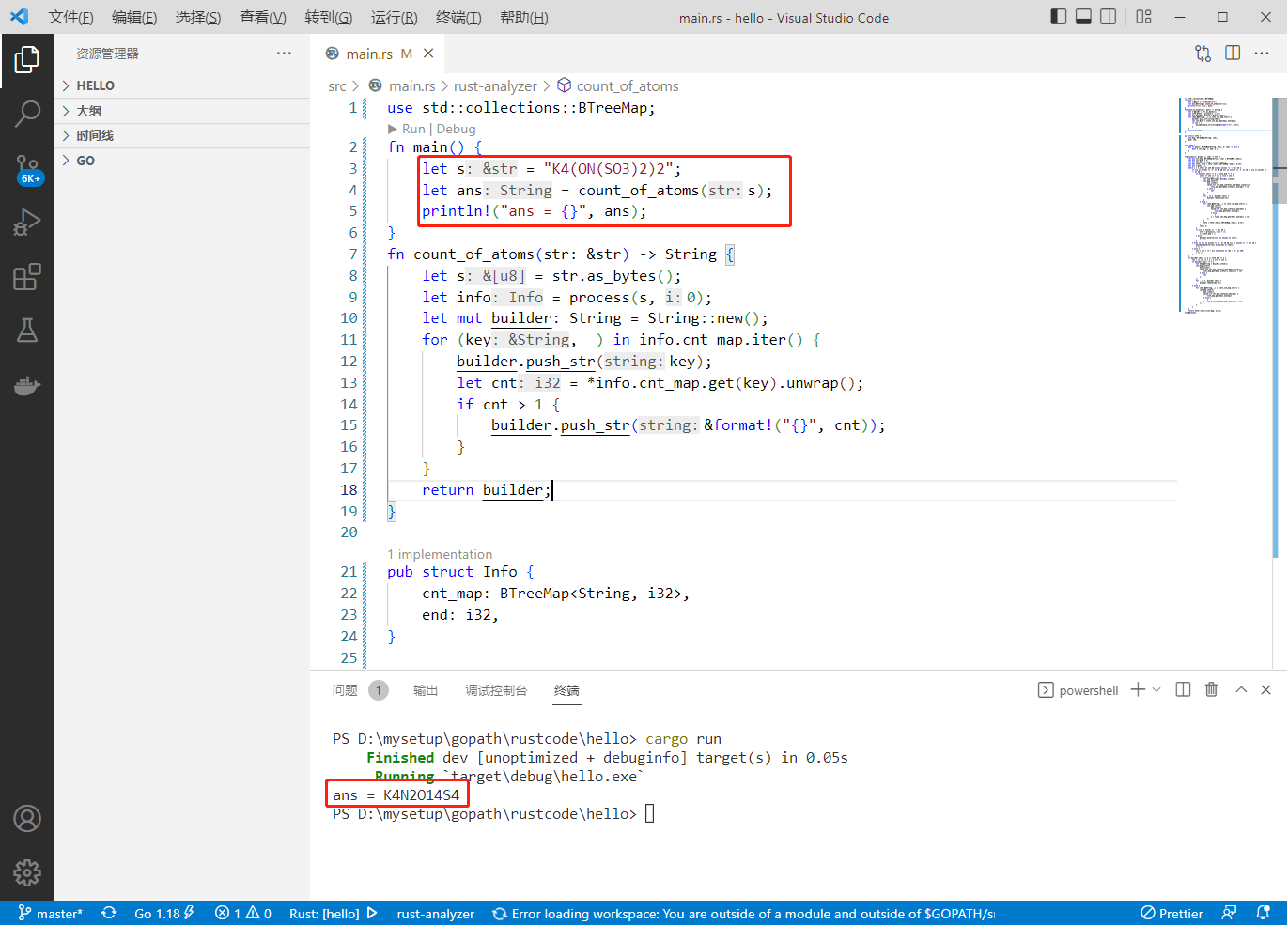Open the 运行(R) menu
Viewport: 1288px width, 925px height.
point(394,17)
